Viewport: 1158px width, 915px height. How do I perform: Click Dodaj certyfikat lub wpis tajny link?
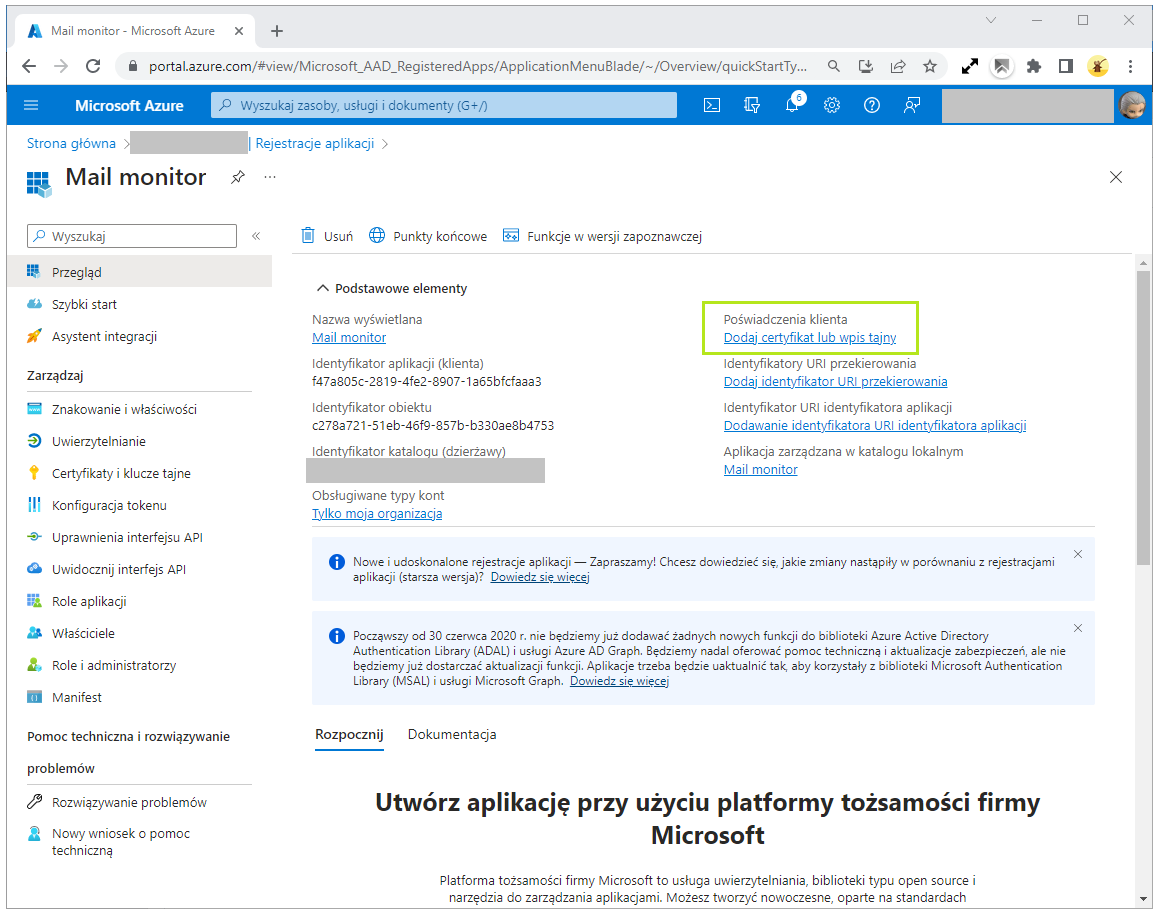click(810, 337)
